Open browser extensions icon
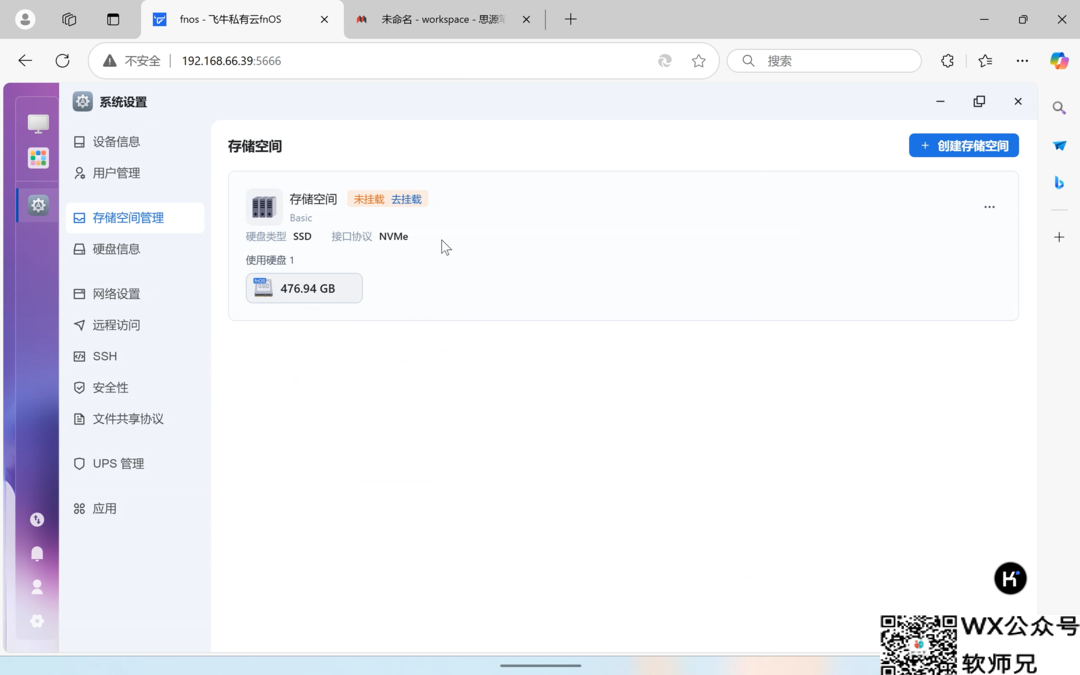This screenshot has width=1080, height=675. [x=948, y=61]
